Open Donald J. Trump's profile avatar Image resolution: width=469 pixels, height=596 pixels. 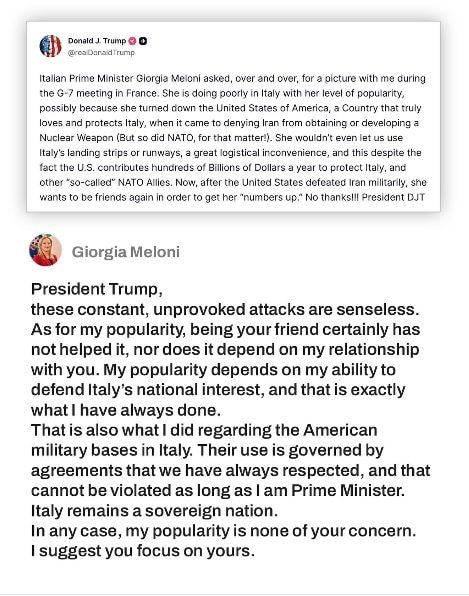[51, 46]
